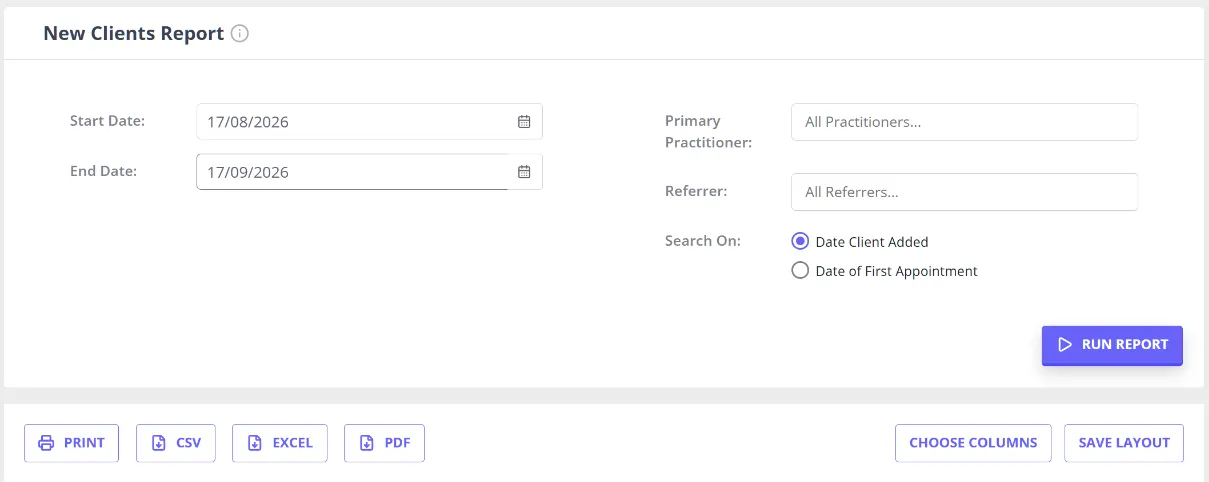Viewport: 1209px width, 482px height.
Task: Open the All Referrers dropdown
Action: 964,192
